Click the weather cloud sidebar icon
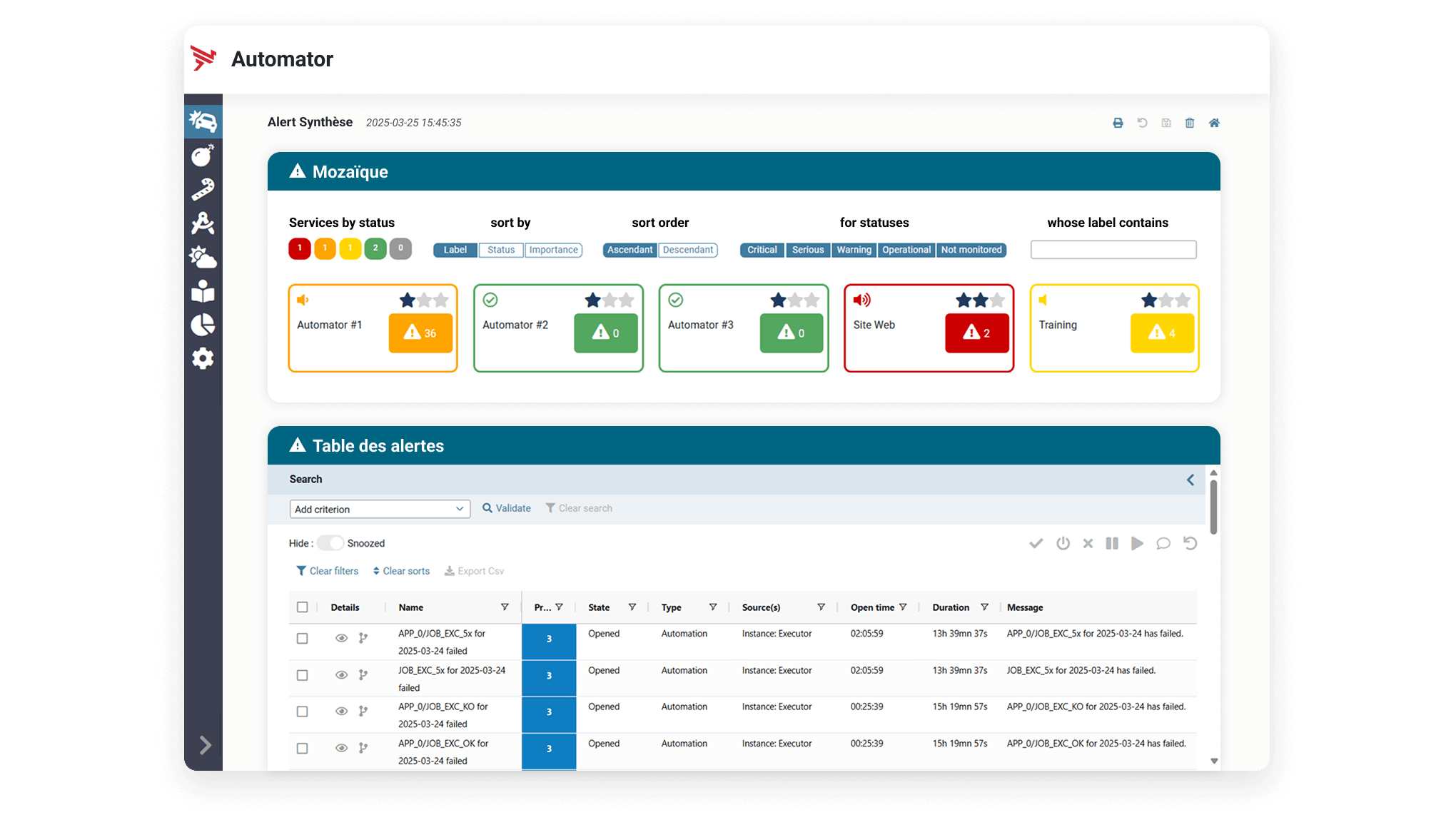Viewport: 1456px width, 820px height. [203, 258]
